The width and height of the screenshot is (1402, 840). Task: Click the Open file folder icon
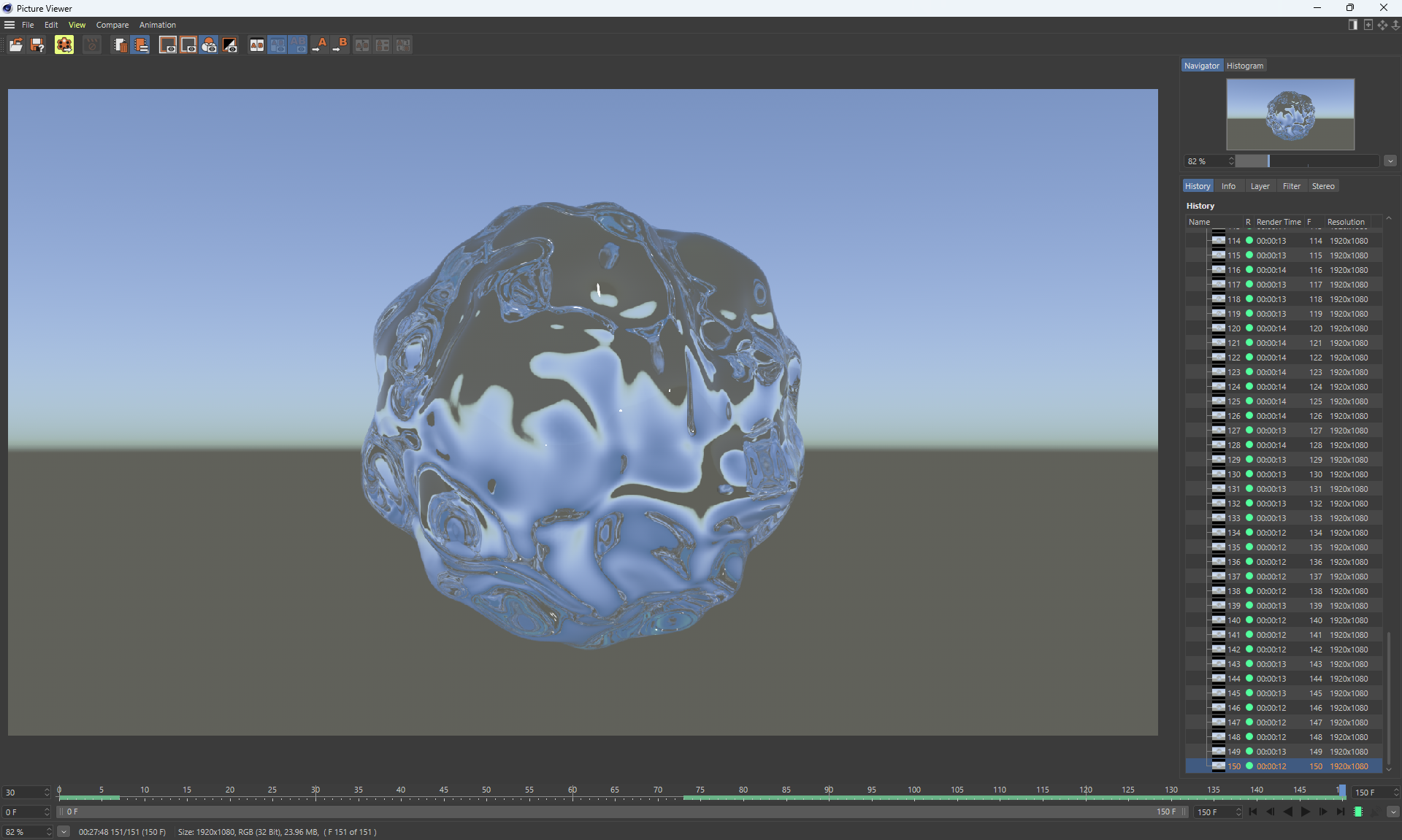[15, 45]
